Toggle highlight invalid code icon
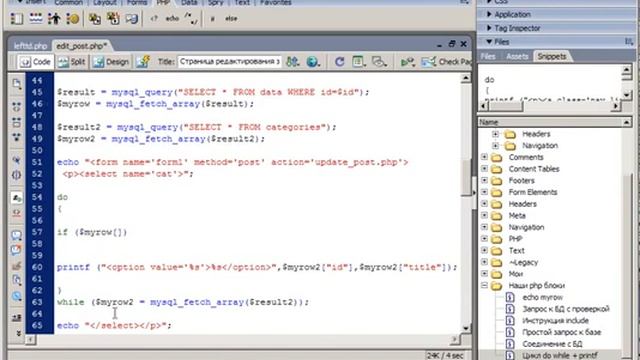The image size is (640, 360). click(x=17, y=213)
